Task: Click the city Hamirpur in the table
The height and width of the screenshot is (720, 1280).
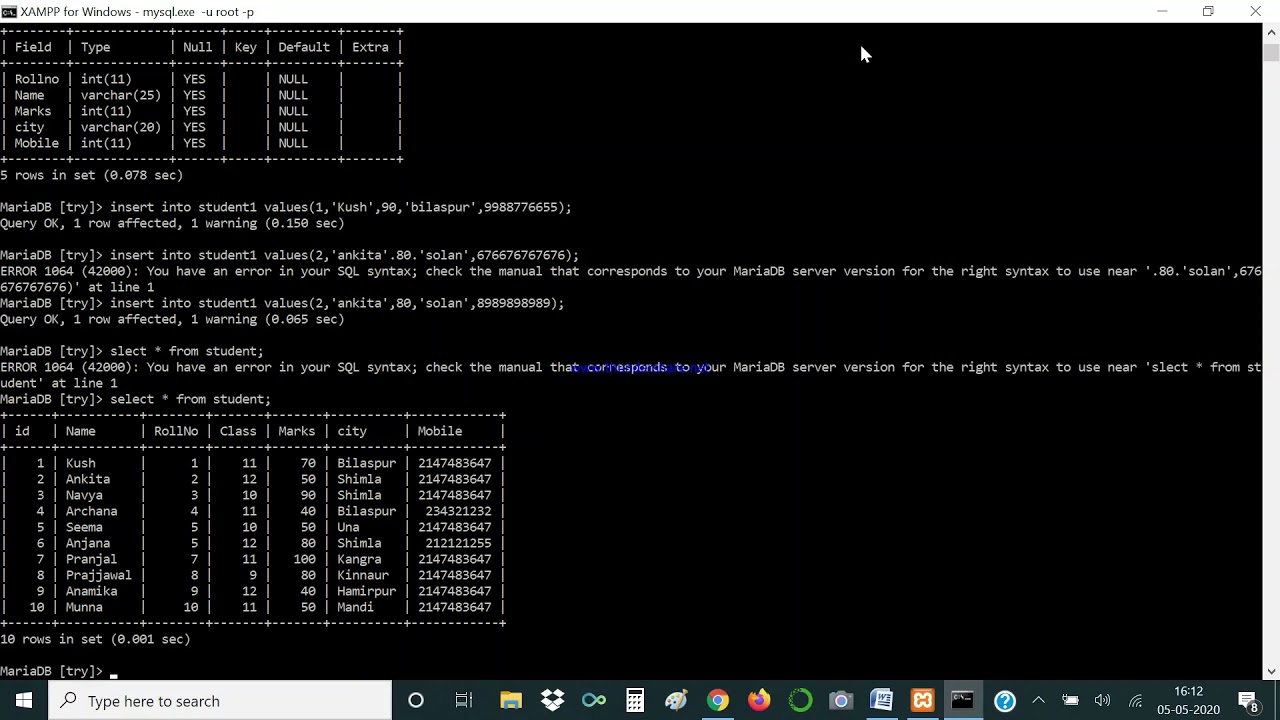Action: pos(366,591)
